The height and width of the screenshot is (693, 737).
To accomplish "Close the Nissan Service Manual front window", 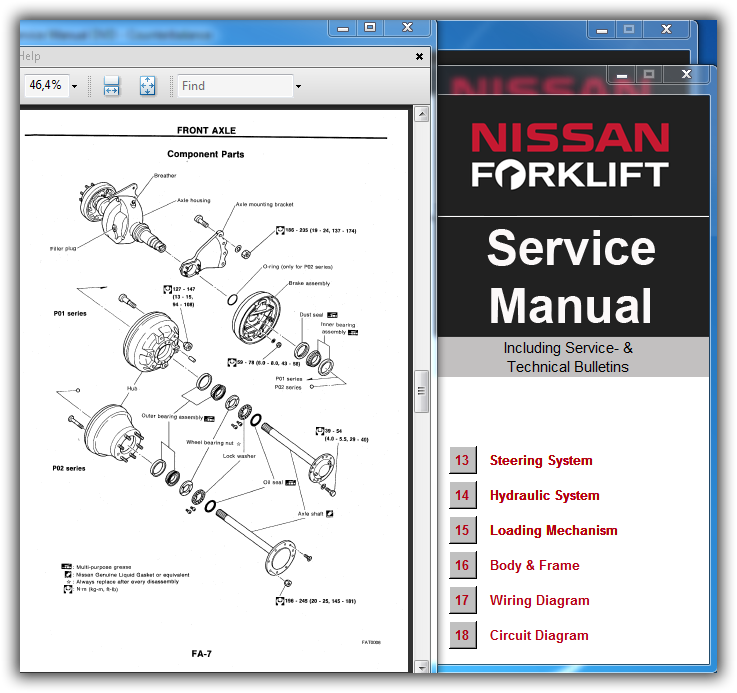I will pos(686,74).
